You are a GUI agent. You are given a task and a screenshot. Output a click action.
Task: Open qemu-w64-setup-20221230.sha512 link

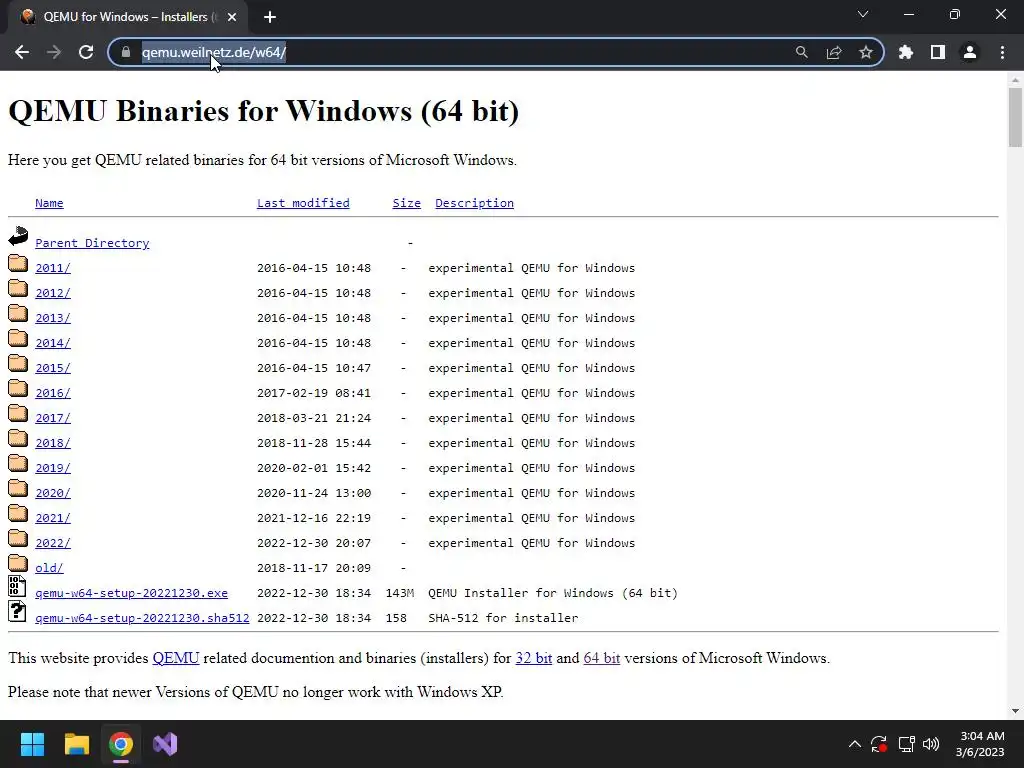point(142,618)
